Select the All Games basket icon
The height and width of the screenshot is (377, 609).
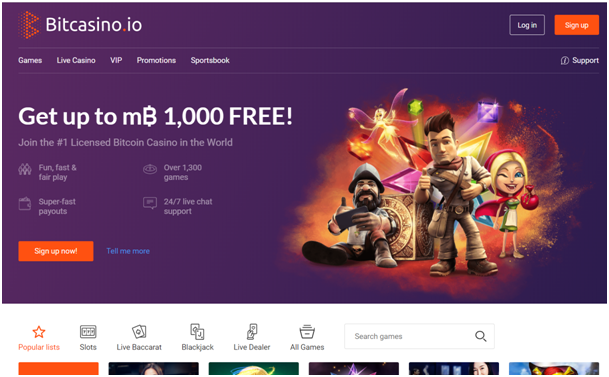pos(307,332)
